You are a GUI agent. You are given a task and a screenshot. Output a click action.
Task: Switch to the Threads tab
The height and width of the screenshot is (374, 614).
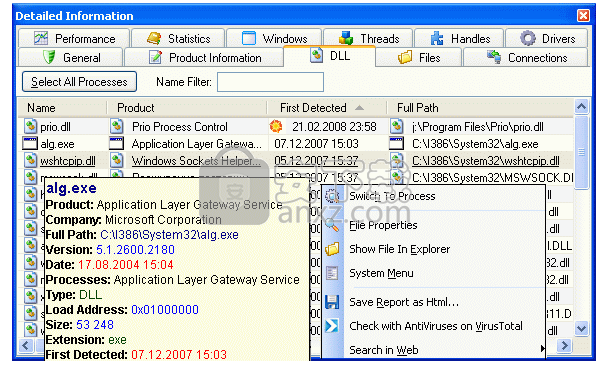[x=368, y=38]
